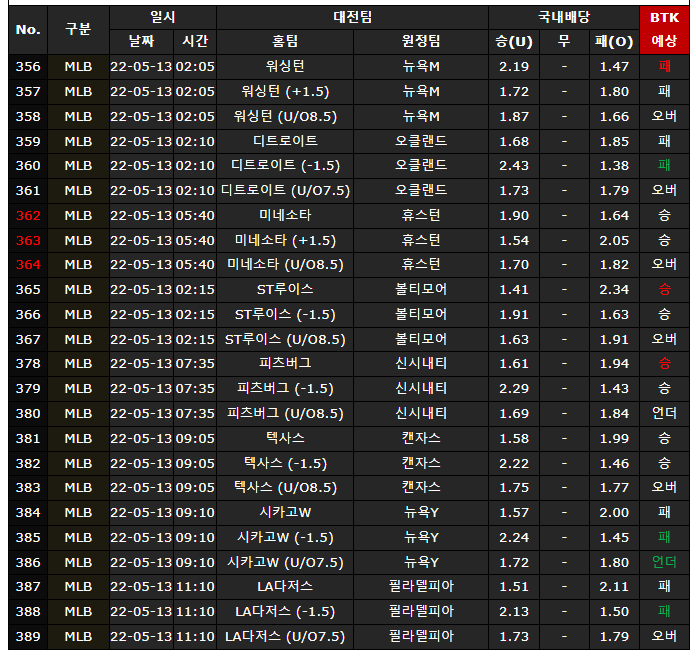This screenshot has width=696, height=656.
Task: Click home team LA다저스 (-1.5)
Action: 285,612
